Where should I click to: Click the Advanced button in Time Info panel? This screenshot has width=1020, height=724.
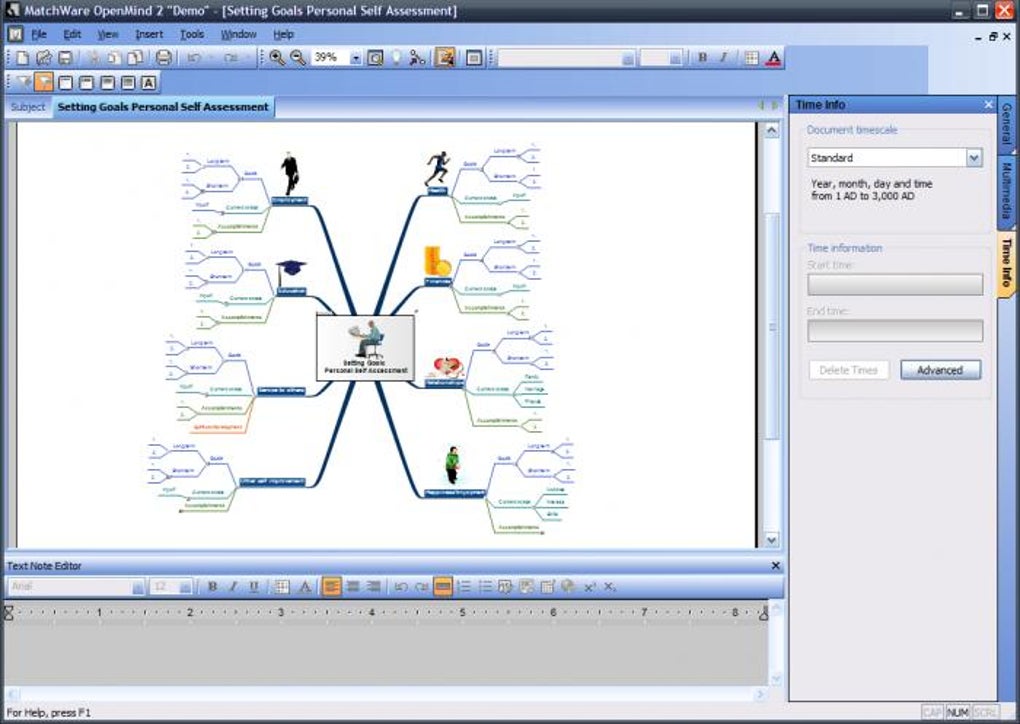(x=940, y=369)
